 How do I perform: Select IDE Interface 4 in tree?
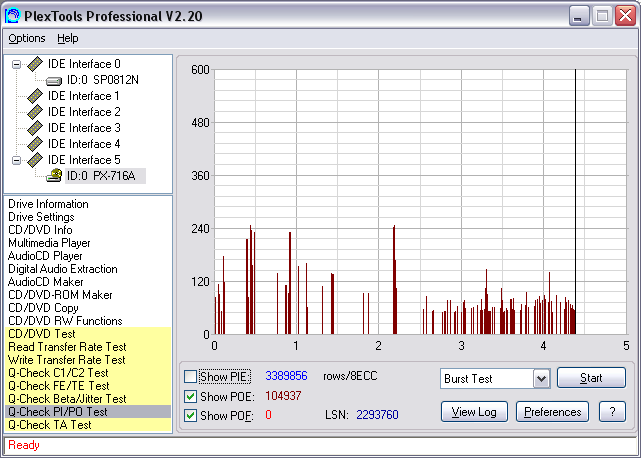[84, 144]
